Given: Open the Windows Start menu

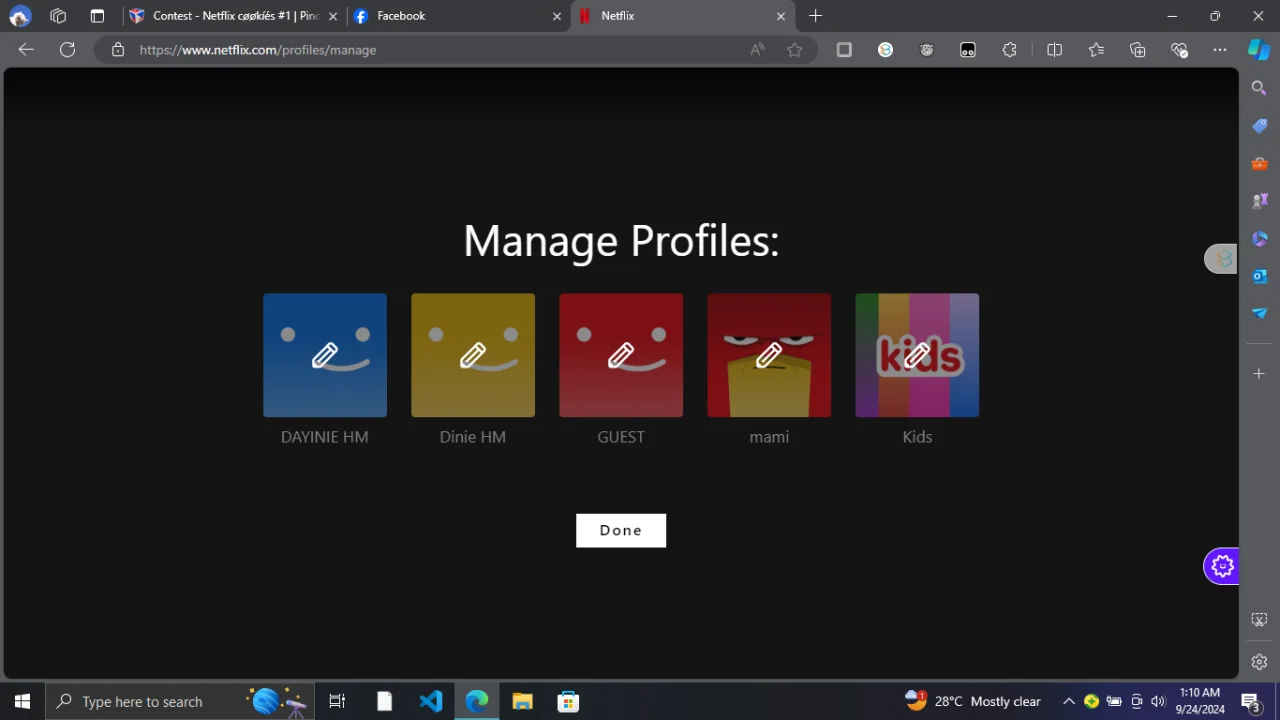Looking at the screenshot, I should coord(22,701).
